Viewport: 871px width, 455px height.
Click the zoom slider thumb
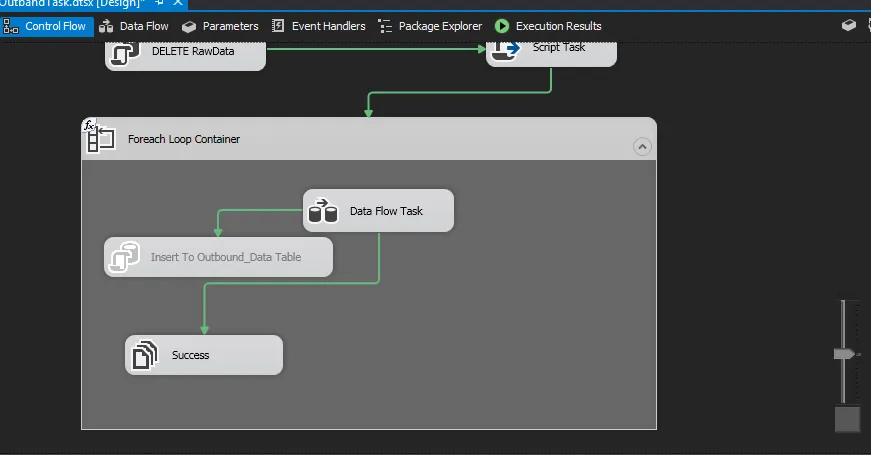[844, 354]
